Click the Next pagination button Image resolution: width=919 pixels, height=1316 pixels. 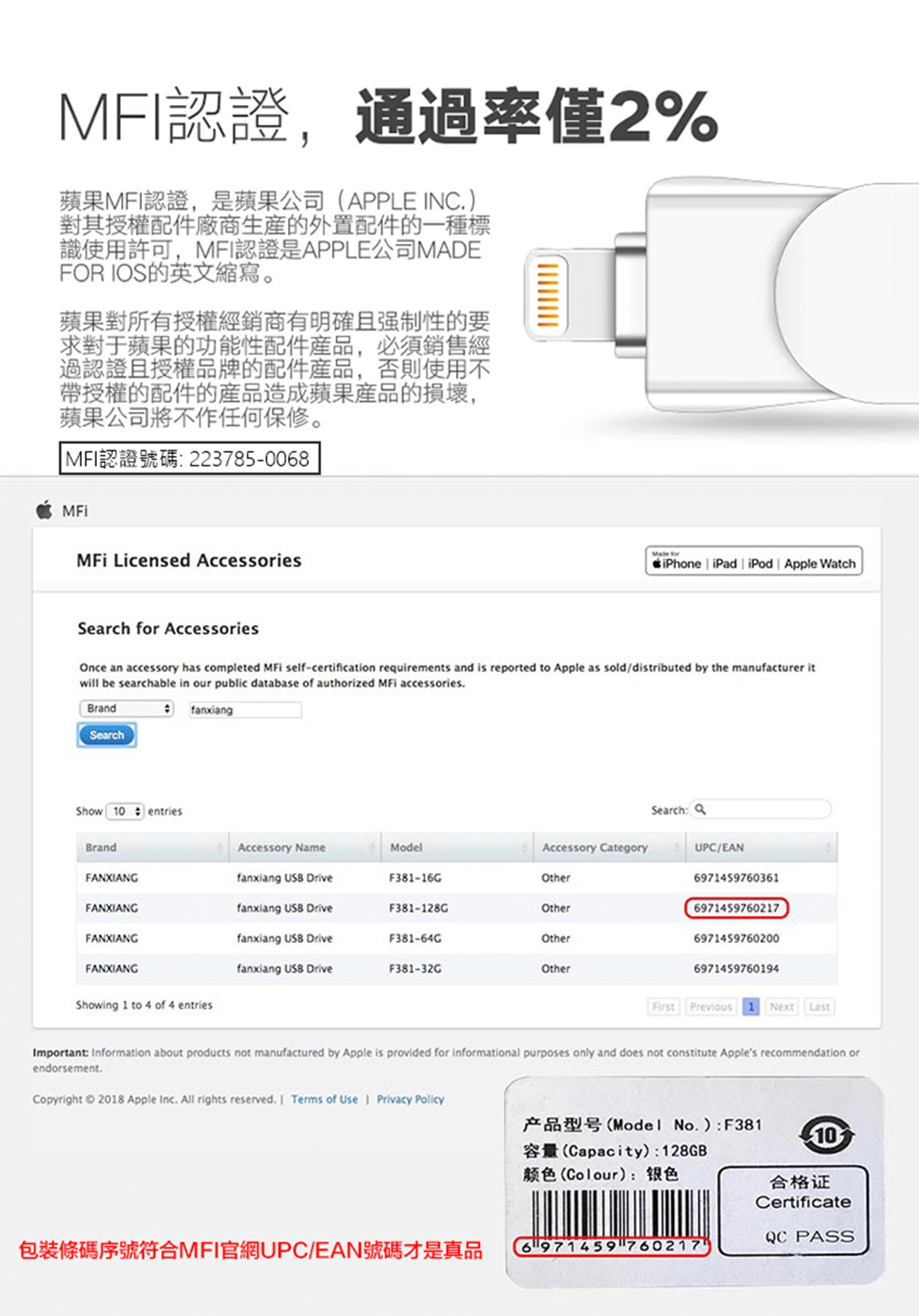(782, 1007)
